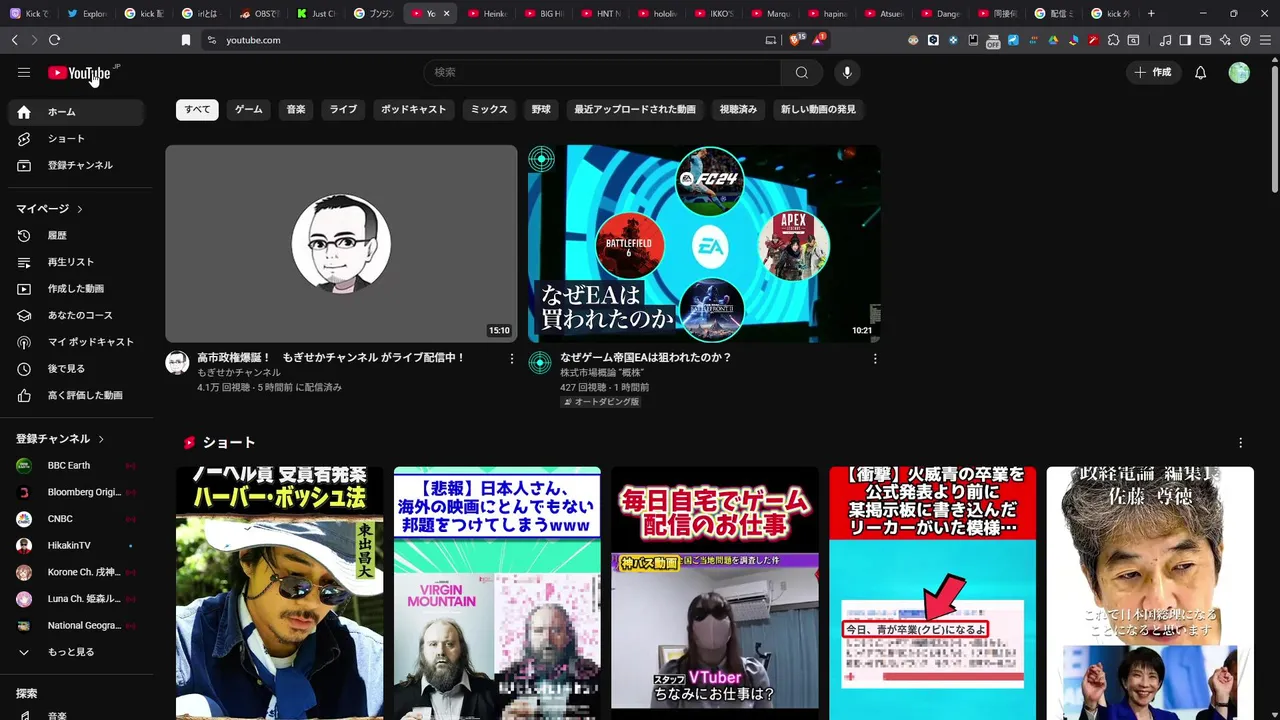This screenshot has width=1280, height=720.
Task: Click the 高市政権爆誕 video title
Action: point(331,357)
